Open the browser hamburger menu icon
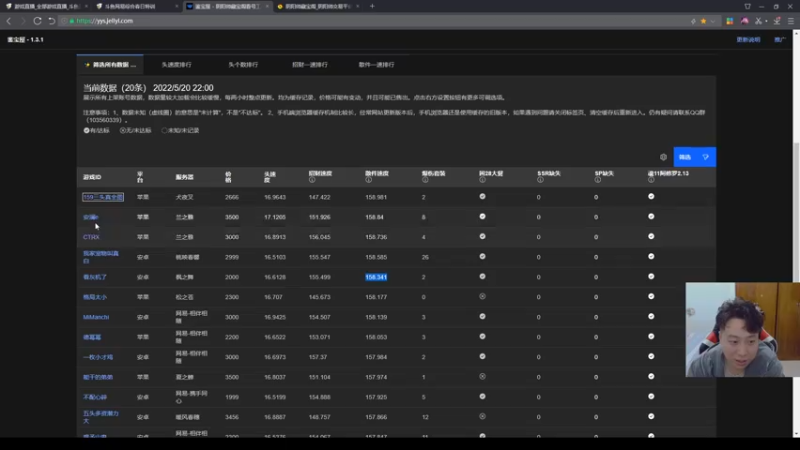 [791, 21]
